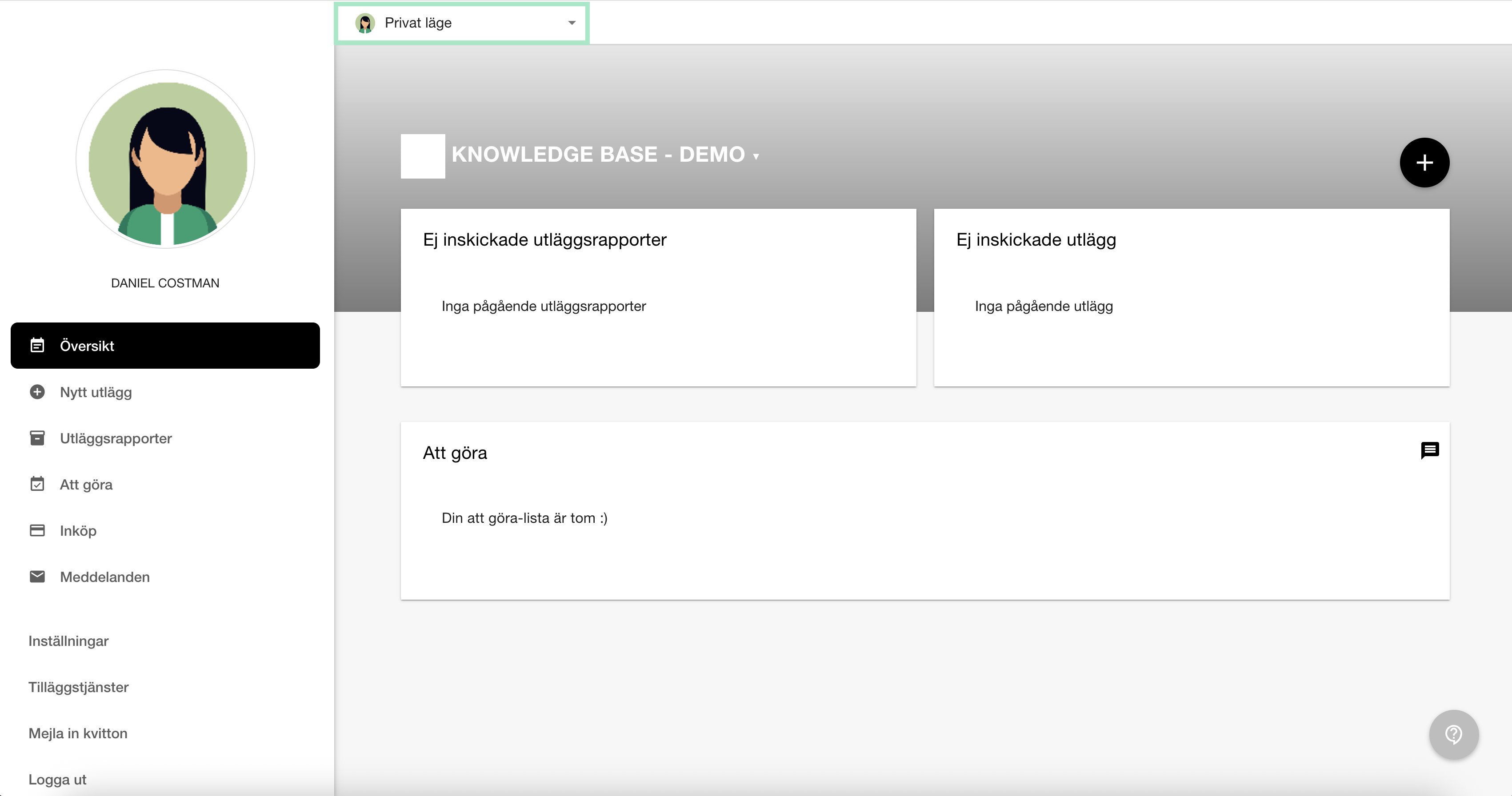
Task: Click the plus icon beside Nytt utlägg
Action: click(x=37, y=391)
